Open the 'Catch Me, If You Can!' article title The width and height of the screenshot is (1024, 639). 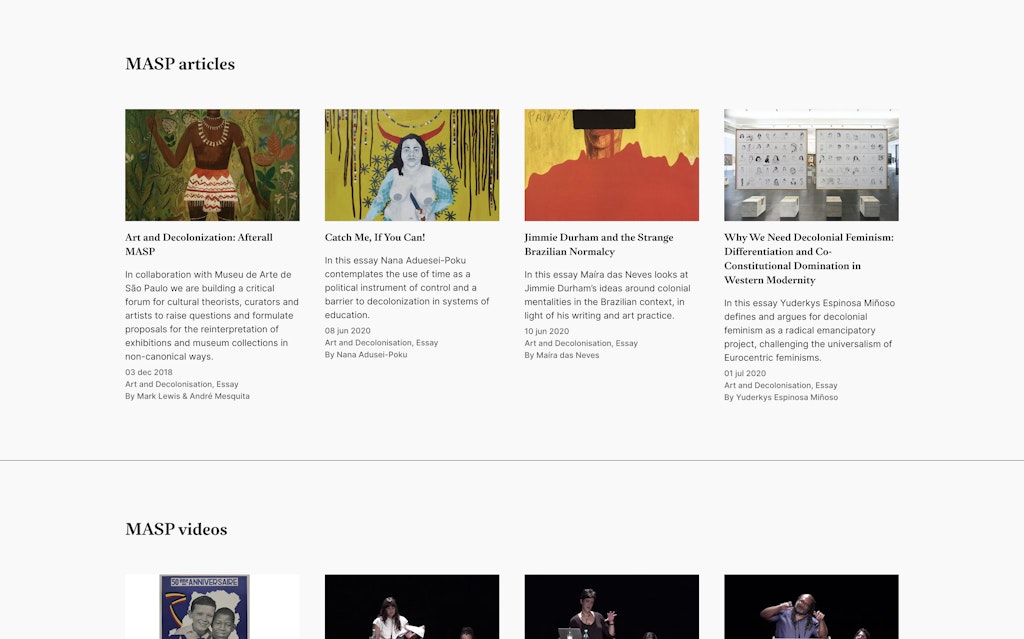click(x=375, y=238)
